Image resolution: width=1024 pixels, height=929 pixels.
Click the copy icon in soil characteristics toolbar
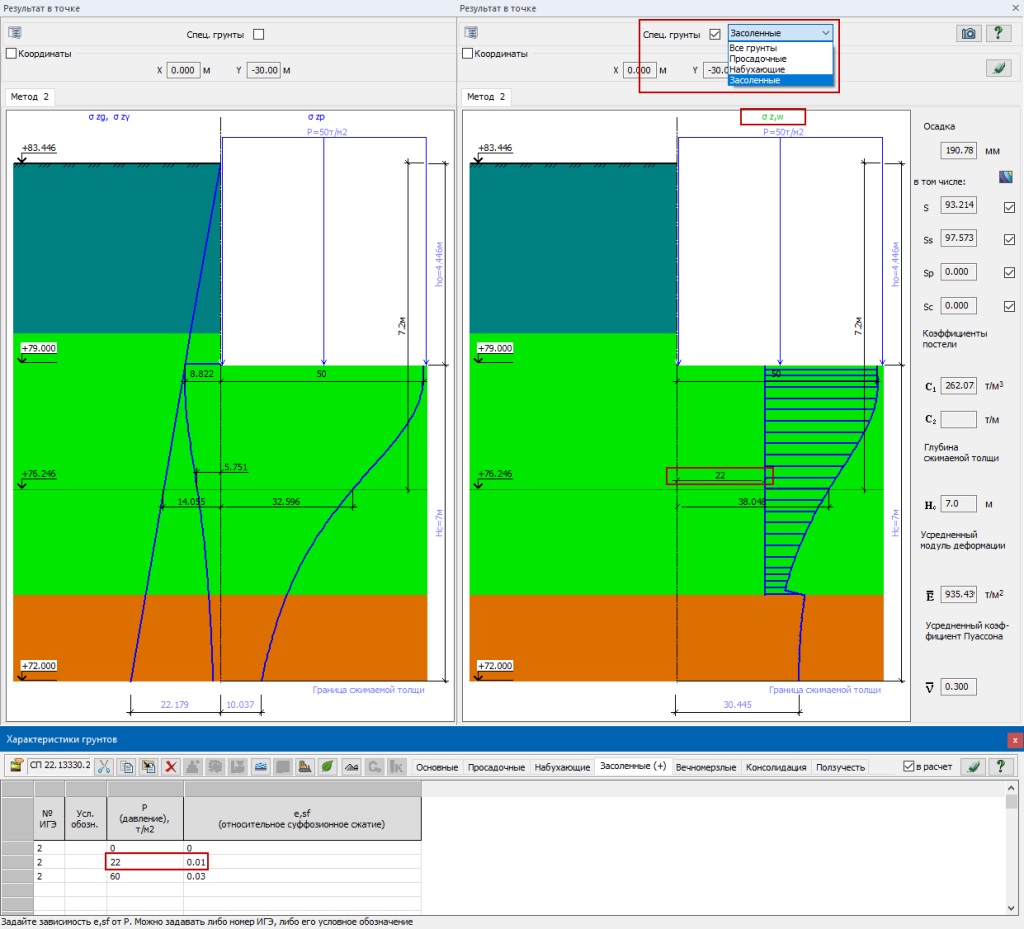[x=126, y=767]
